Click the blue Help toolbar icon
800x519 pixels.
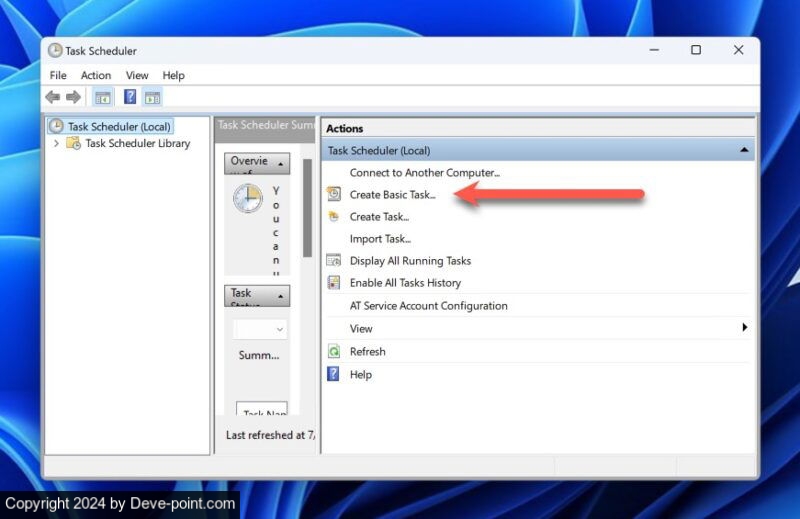[130, 97]
